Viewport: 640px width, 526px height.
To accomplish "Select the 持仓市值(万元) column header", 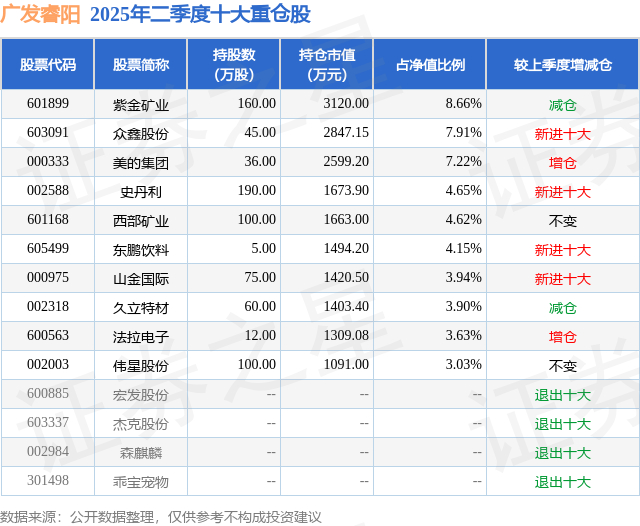I will [x=327, y=64].
